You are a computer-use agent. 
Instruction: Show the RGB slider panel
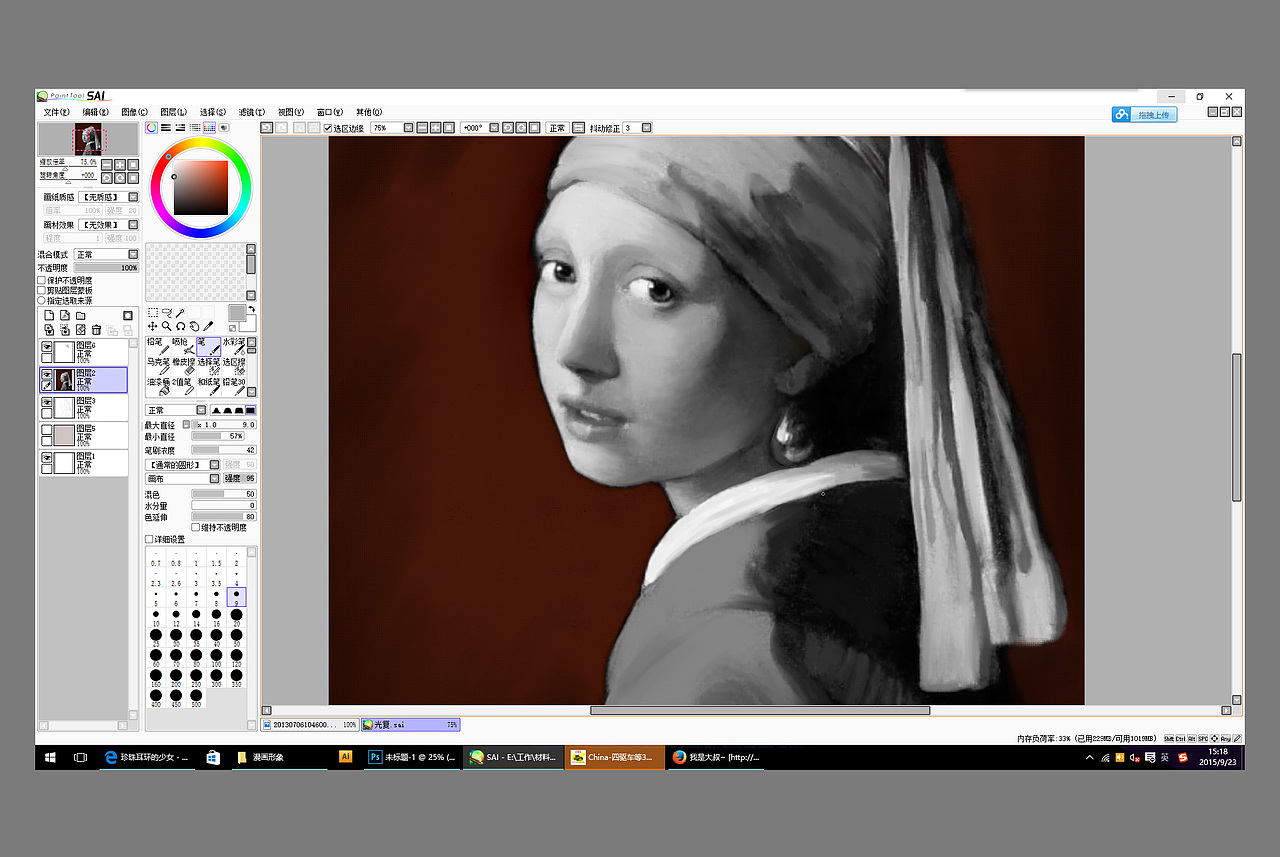point(166,128)
